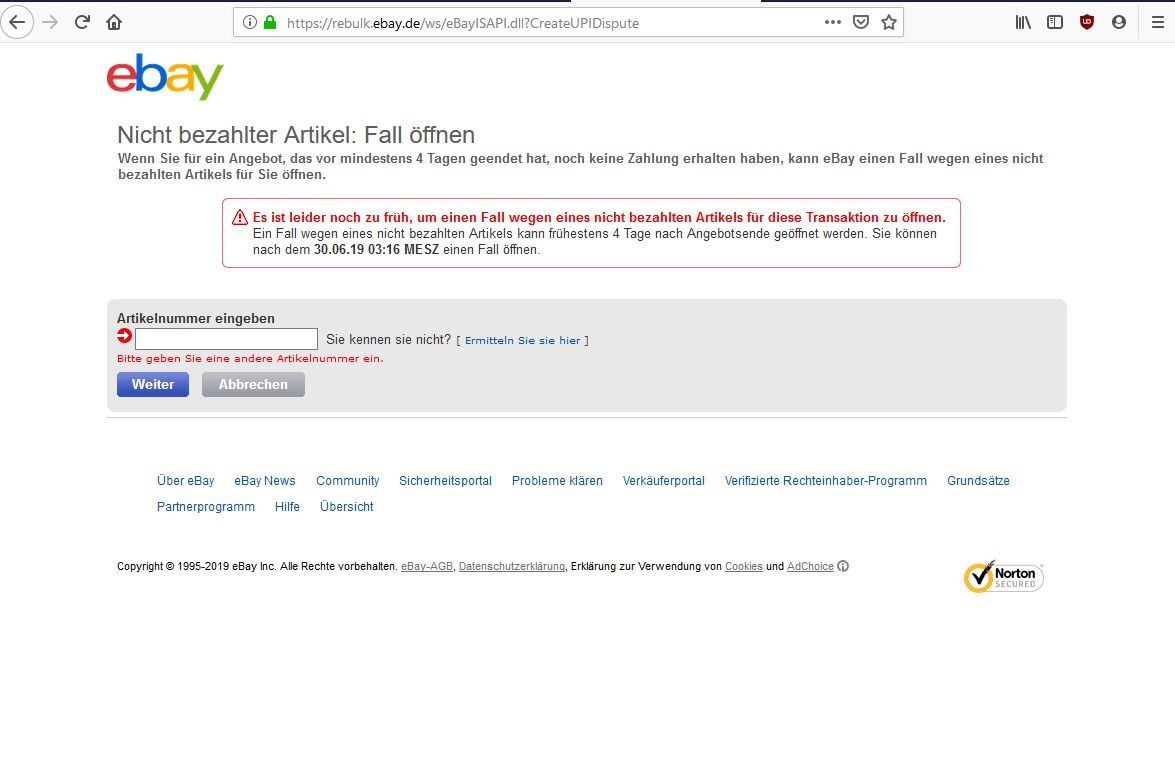Open the Library icon in toolbar

(1023, 22)
